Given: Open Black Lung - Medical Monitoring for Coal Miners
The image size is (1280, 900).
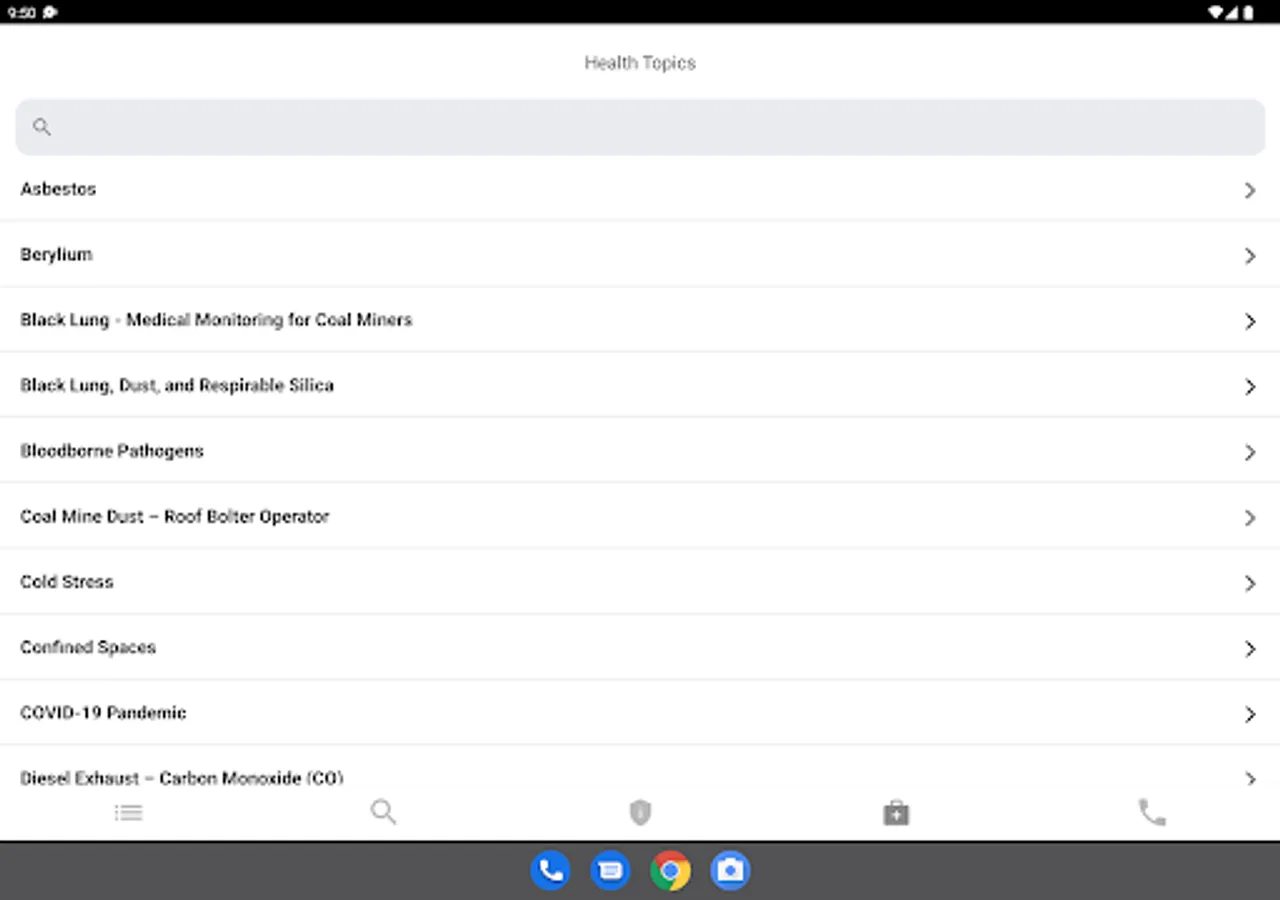Looking at the screenshot, I should coord(640,320).
